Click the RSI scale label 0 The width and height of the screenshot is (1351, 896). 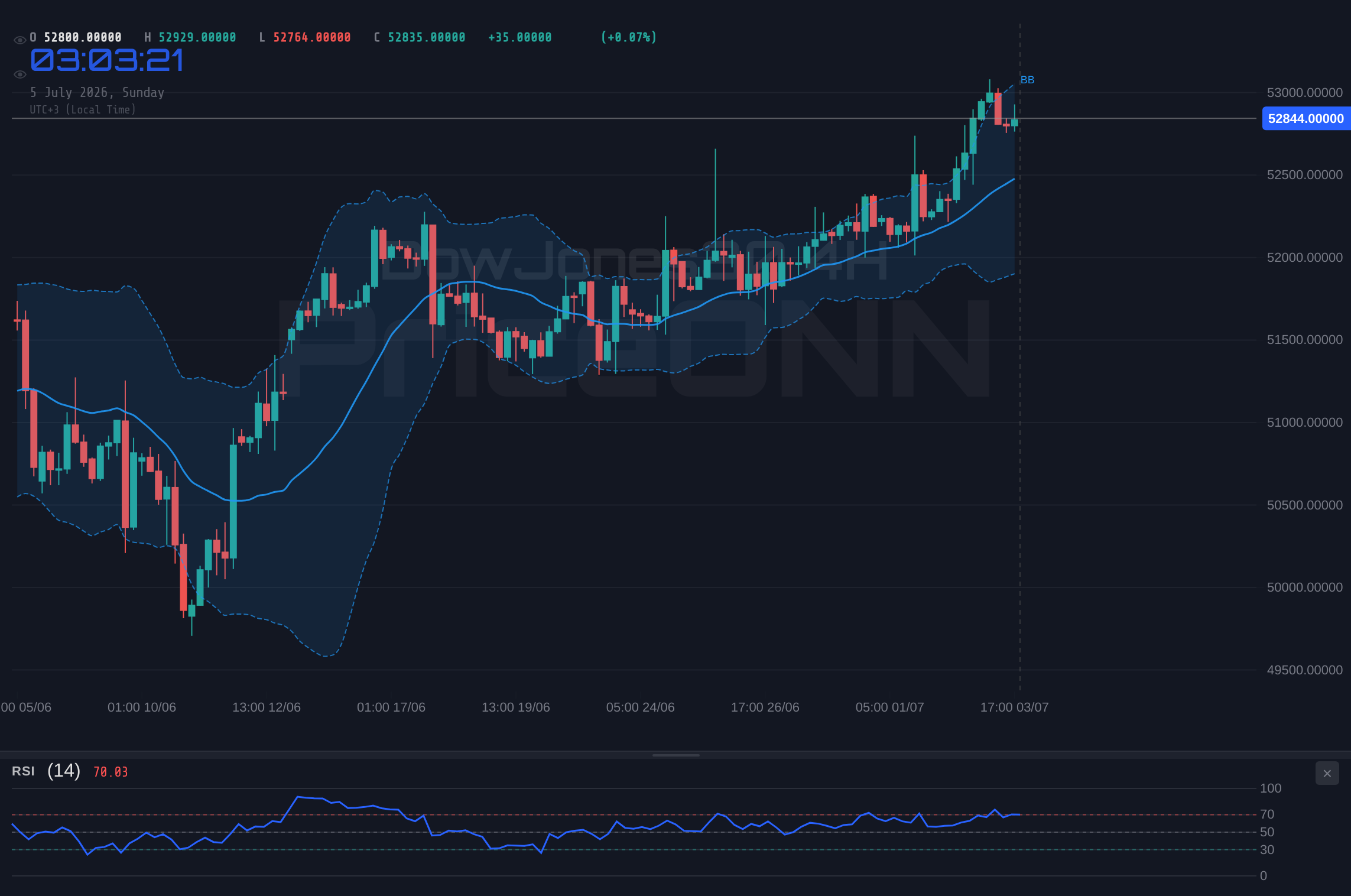click(x=1264, y=876)
